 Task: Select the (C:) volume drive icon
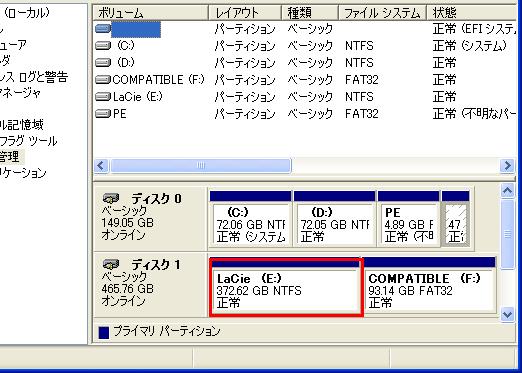pyautogui.click(x=103, y=45)
